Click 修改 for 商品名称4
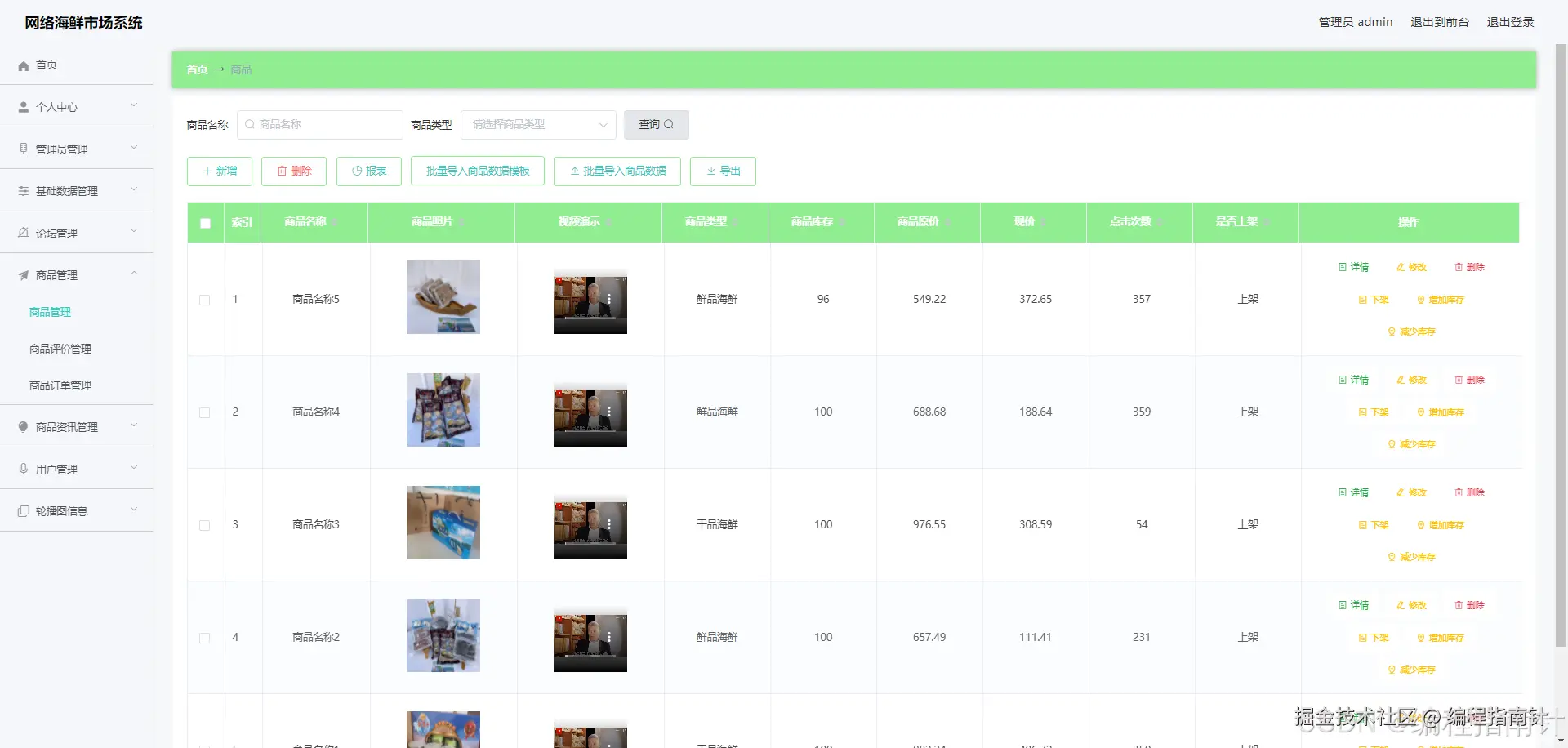This screenshot has width=1568, height=748. click(1412, 380)
